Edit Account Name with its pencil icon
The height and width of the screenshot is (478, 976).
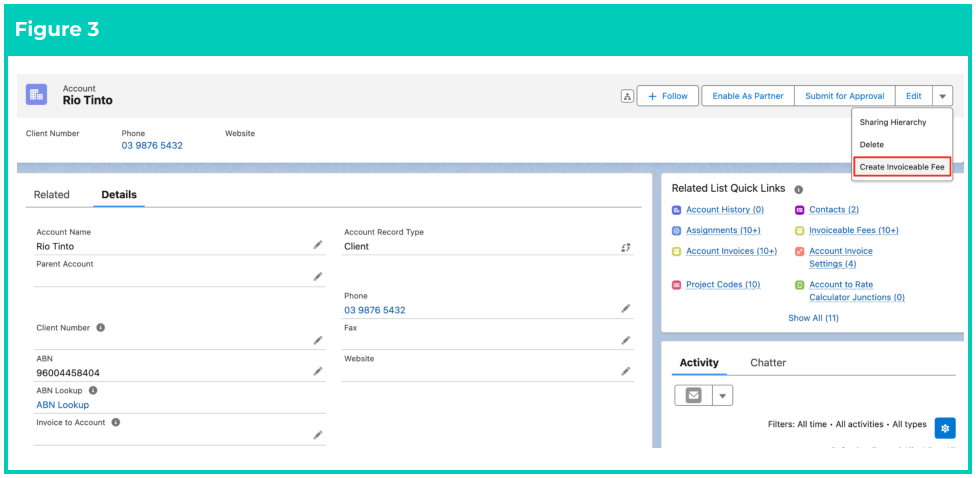(x=318, y=246)
